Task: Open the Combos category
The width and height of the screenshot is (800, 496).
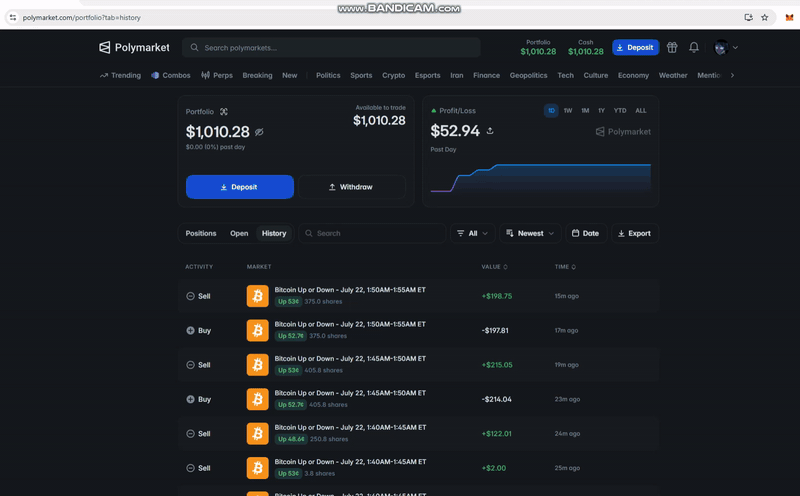Action: [171, 75]
